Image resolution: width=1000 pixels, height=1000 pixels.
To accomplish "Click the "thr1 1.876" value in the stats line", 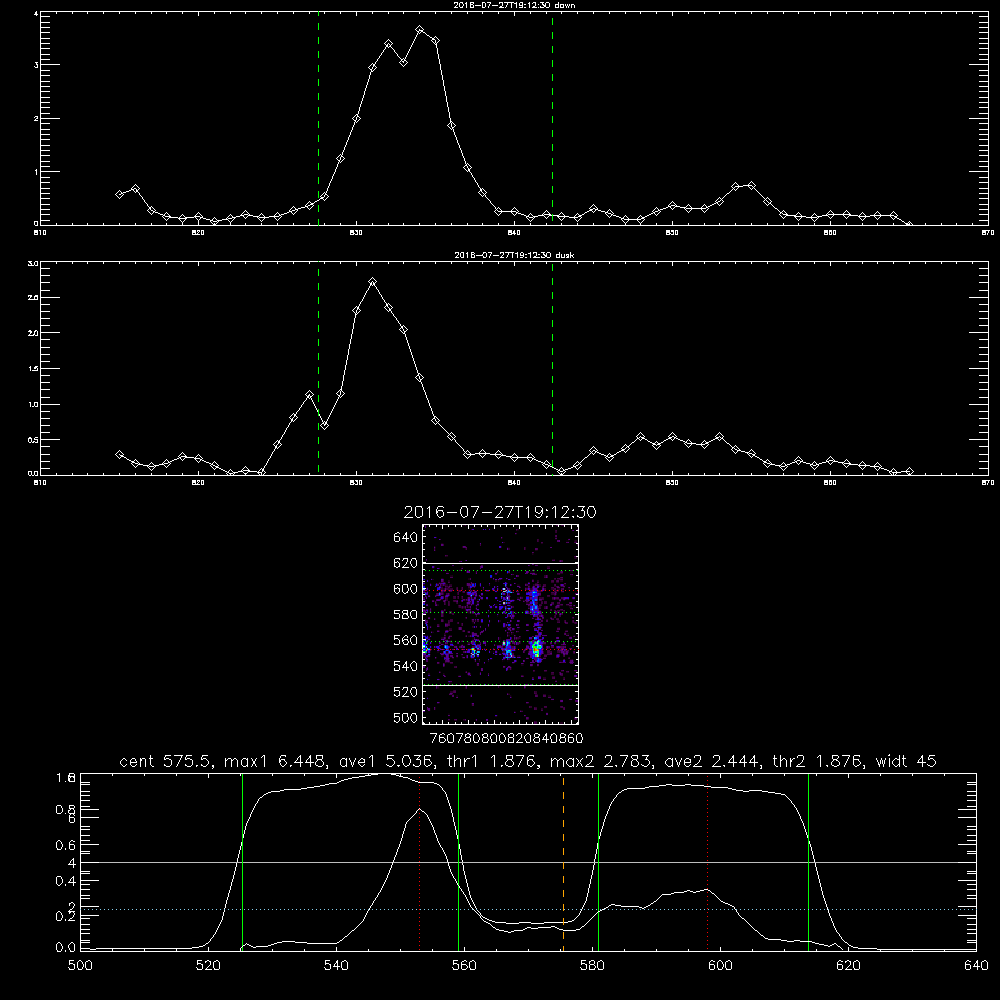I will click(x=491, y=761).
